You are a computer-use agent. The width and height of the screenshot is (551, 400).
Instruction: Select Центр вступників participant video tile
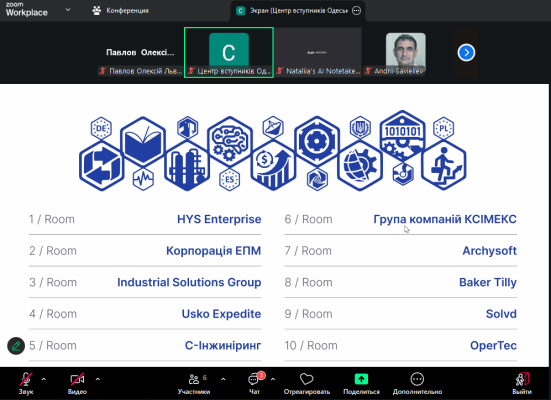[x=229, y=52]
